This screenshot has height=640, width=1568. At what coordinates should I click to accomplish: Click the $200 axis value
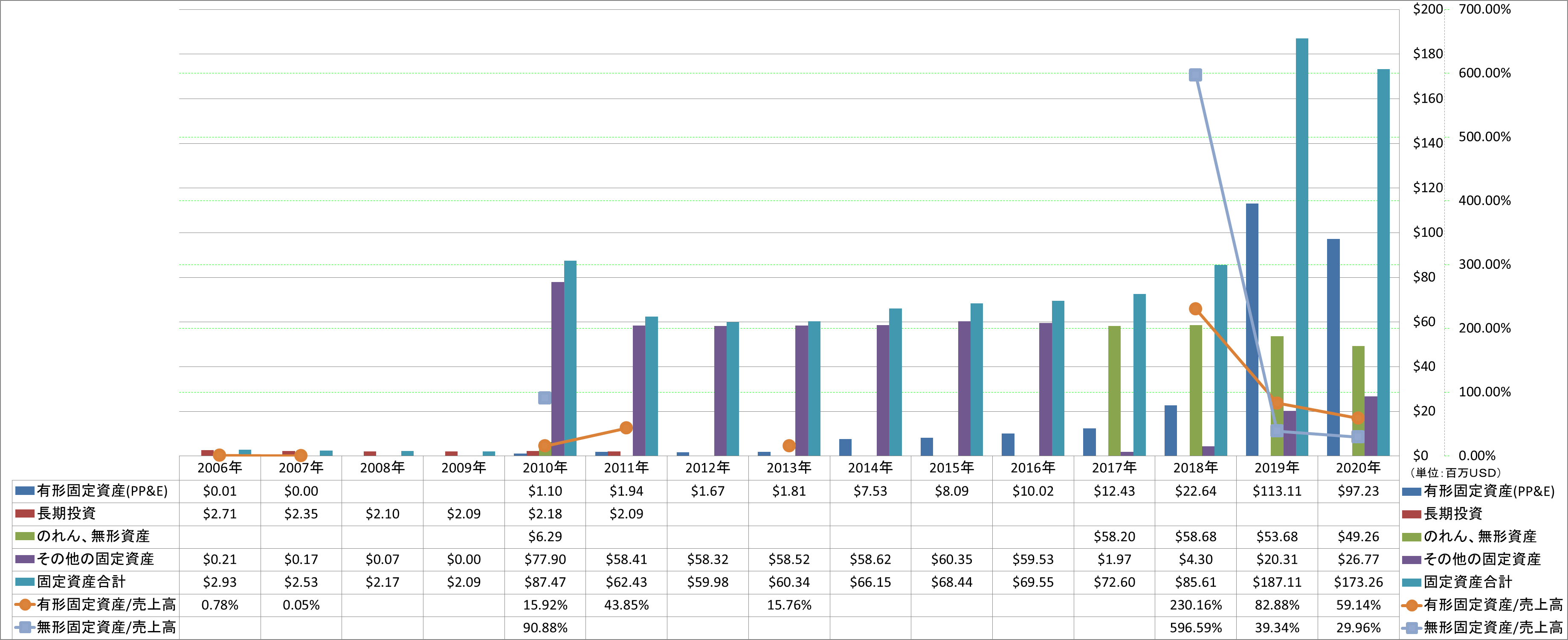tap(1428, 9)
